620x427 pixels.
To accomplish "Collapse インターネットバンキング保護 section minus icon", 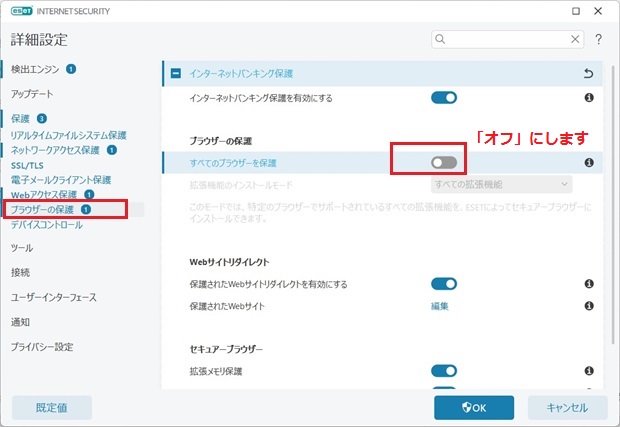I will (176, 74).
